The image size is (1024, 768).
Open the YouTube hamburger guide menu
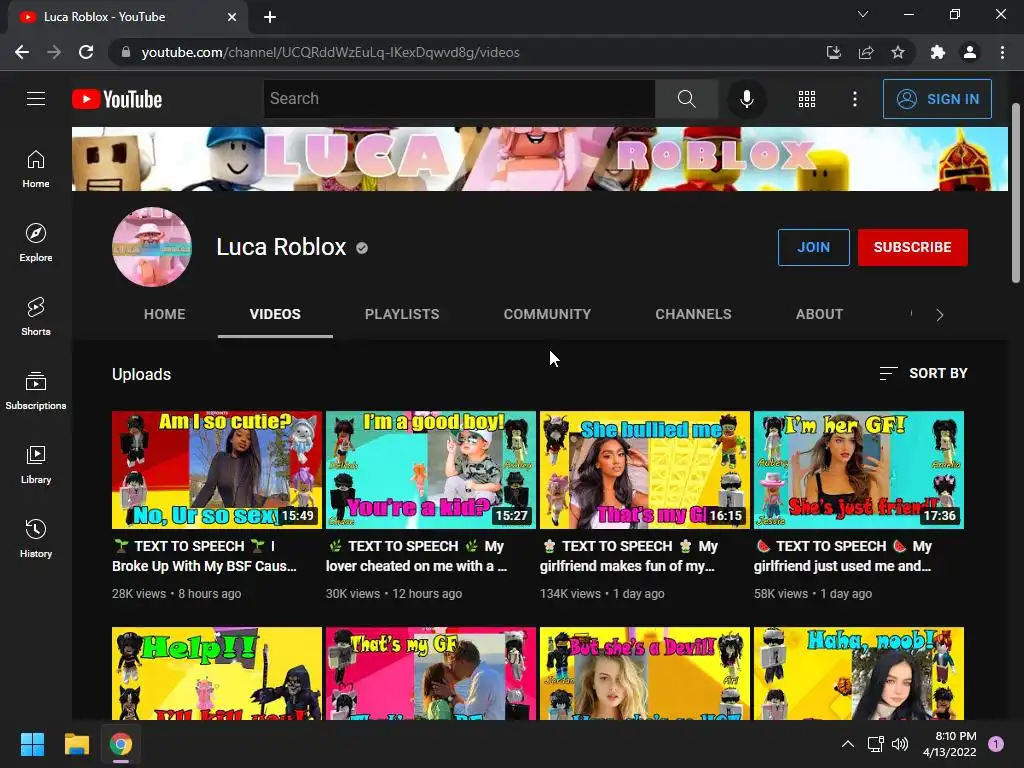pyautogui.click(x=36, y=99)
